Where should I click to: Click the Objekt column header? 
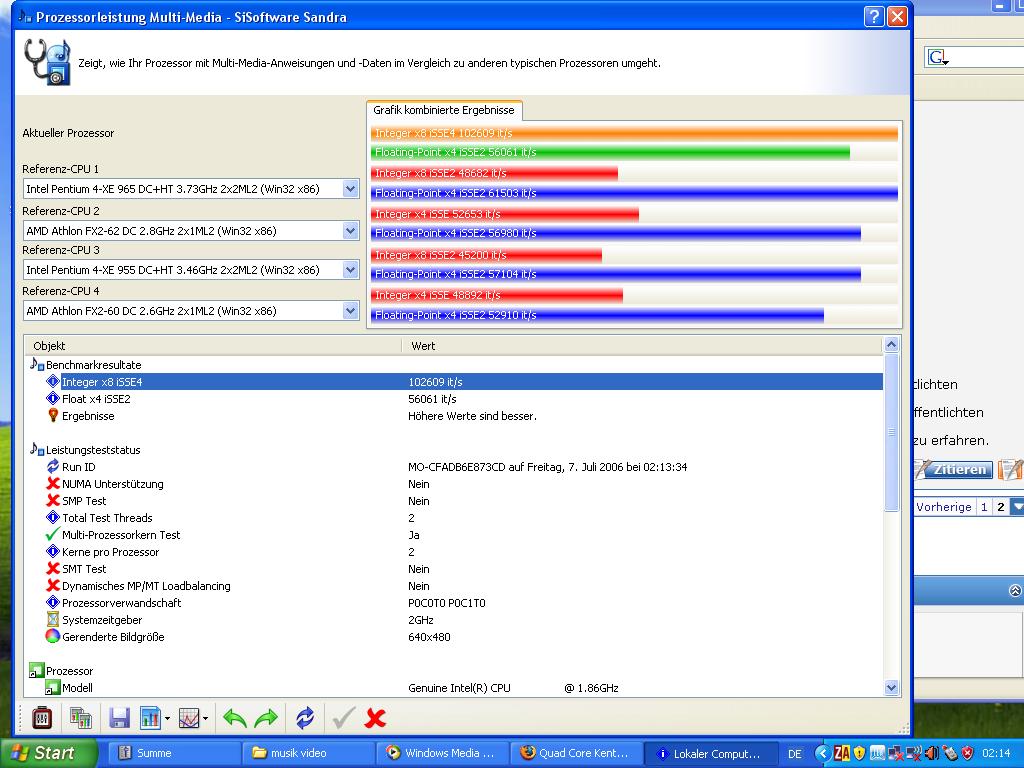[x=212, y=345]
